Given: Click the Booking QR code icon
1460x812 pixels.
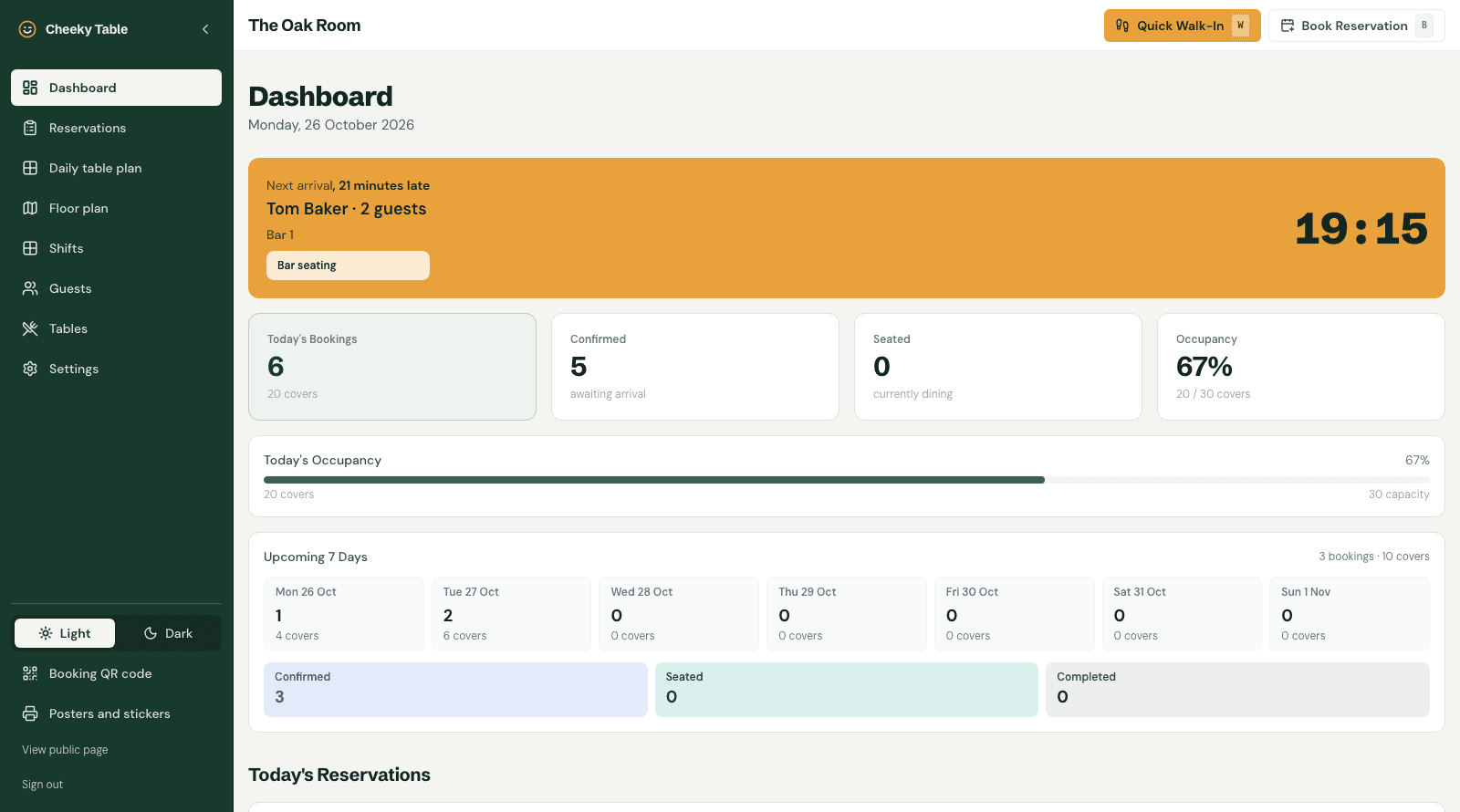Looking at the screenshot, I should pyautogui.click(x=30, y=673).
